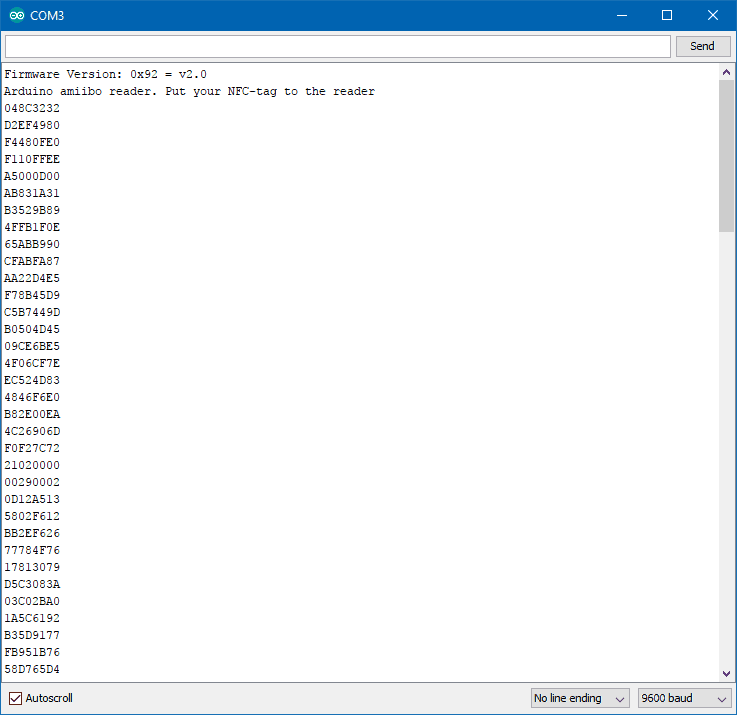Click the output line 03C02BA0
The image size is (737, 715).
point(32,601)
